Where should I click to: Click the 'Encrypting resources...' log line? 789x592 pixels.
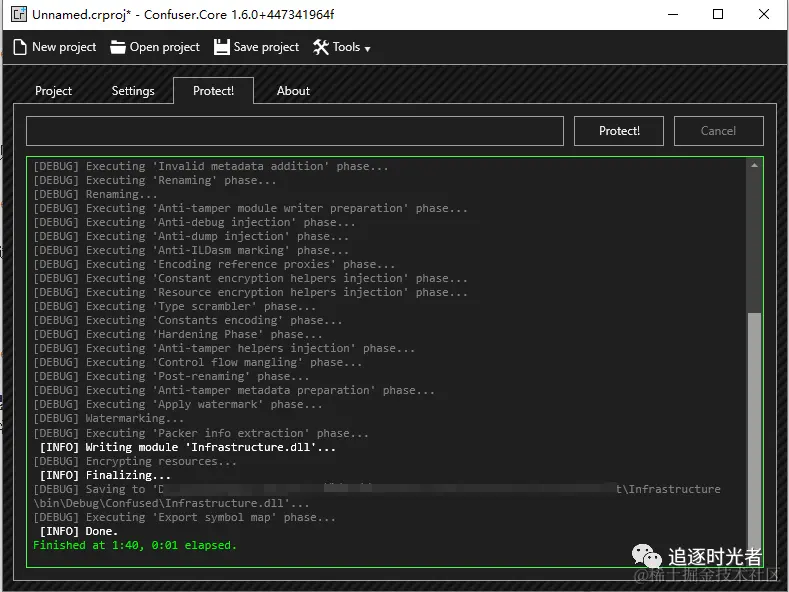click(135, 461)
